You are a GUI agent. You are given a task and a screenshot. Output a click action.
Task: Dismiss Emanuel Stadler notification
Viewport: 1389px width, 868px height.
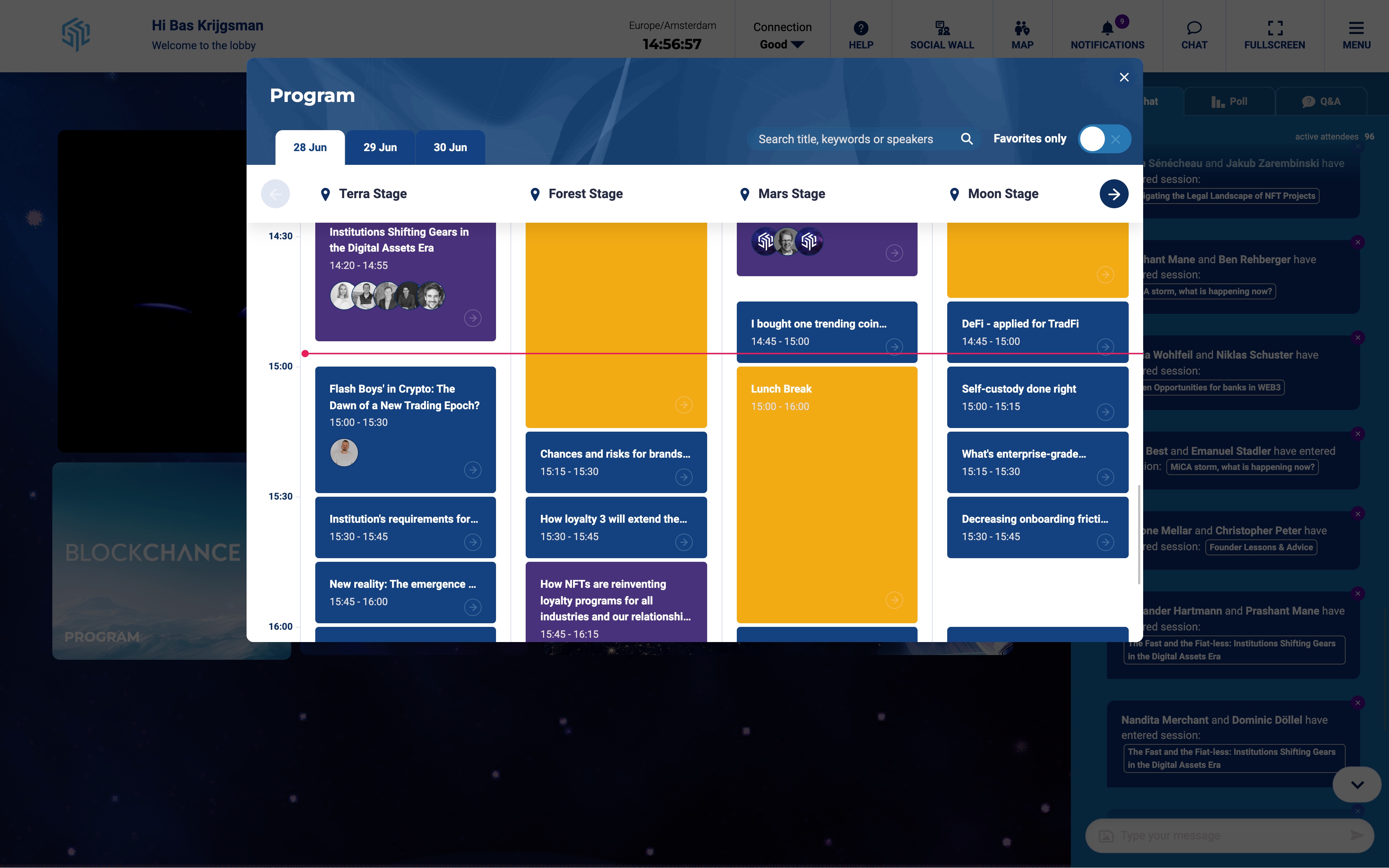(x=1358, y=434)
